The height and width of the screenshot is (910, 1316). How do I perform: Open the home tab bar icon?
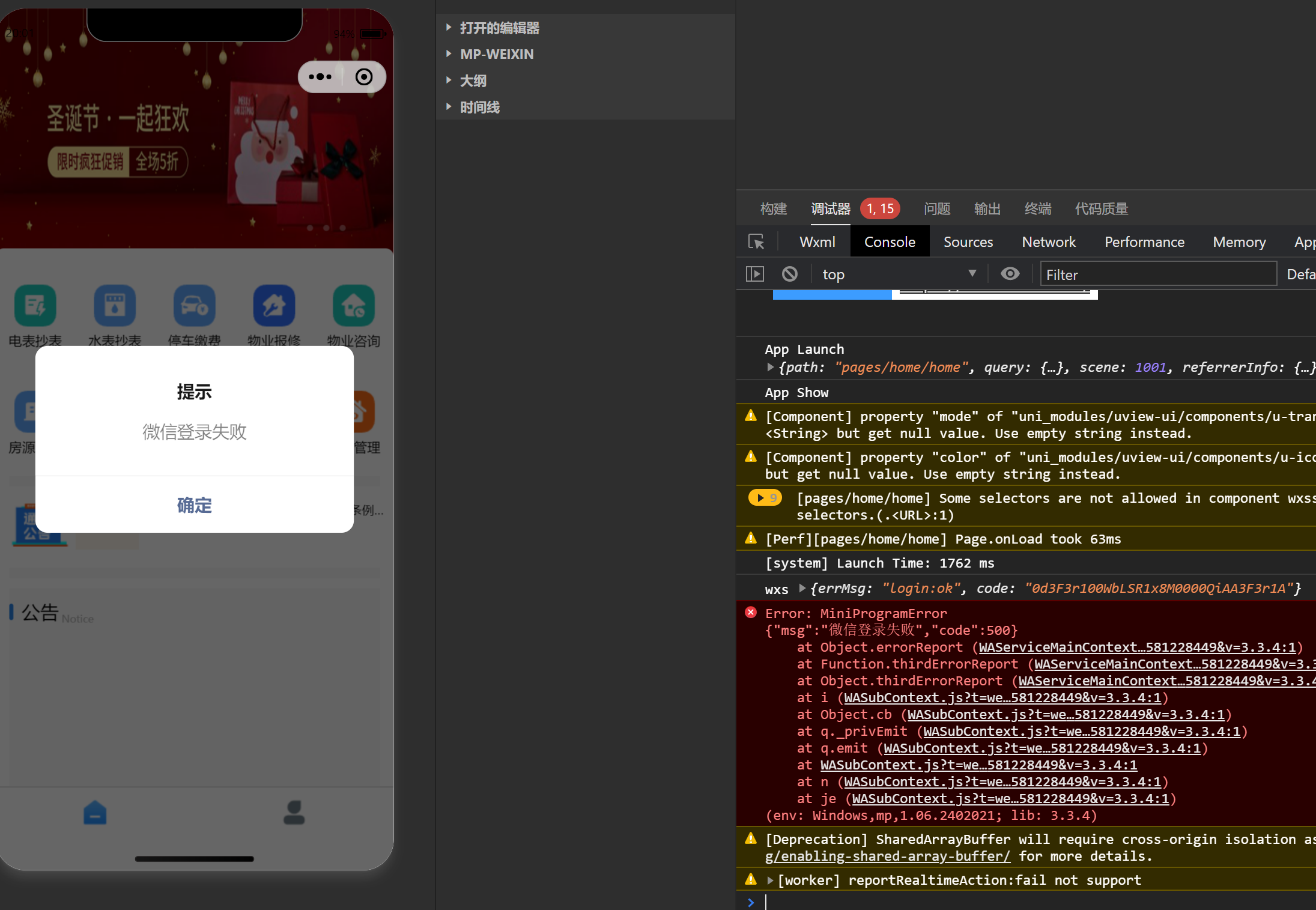pos(95,813)
